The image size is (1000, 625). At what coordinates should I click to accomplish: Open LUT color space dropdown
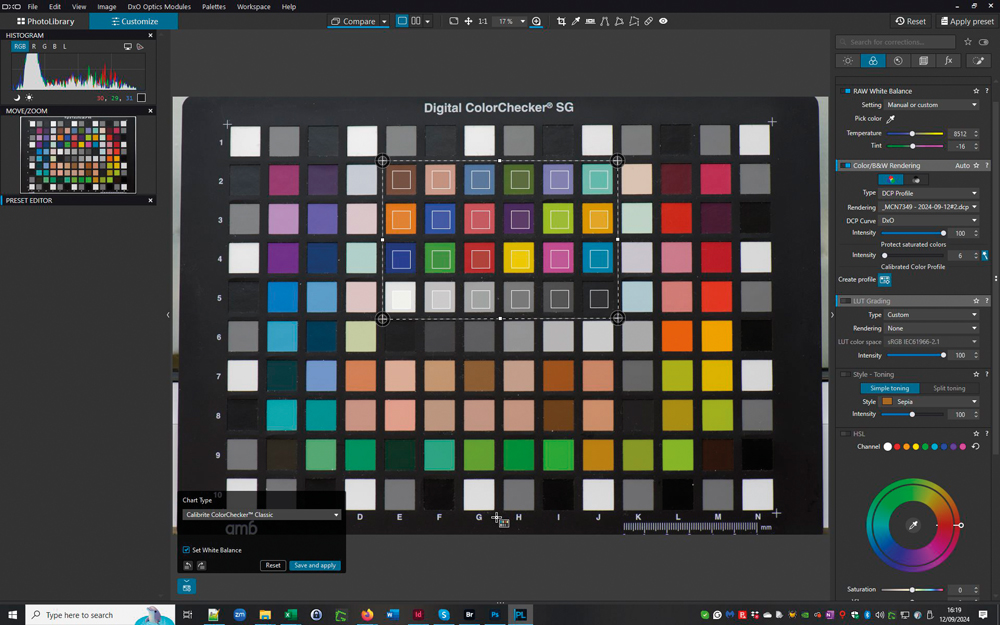[x=932, y=342]
